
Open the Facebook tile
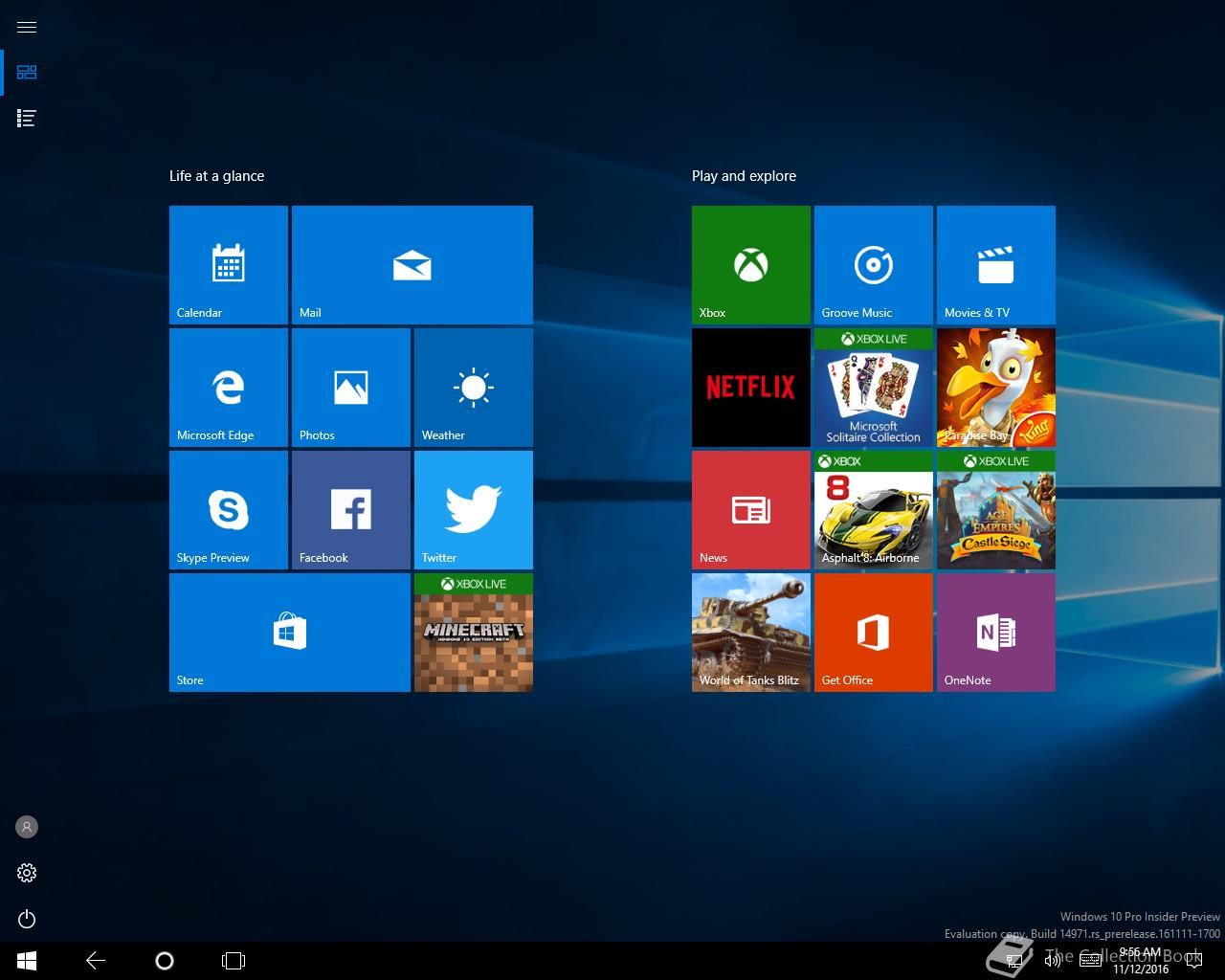pos(351,510)
